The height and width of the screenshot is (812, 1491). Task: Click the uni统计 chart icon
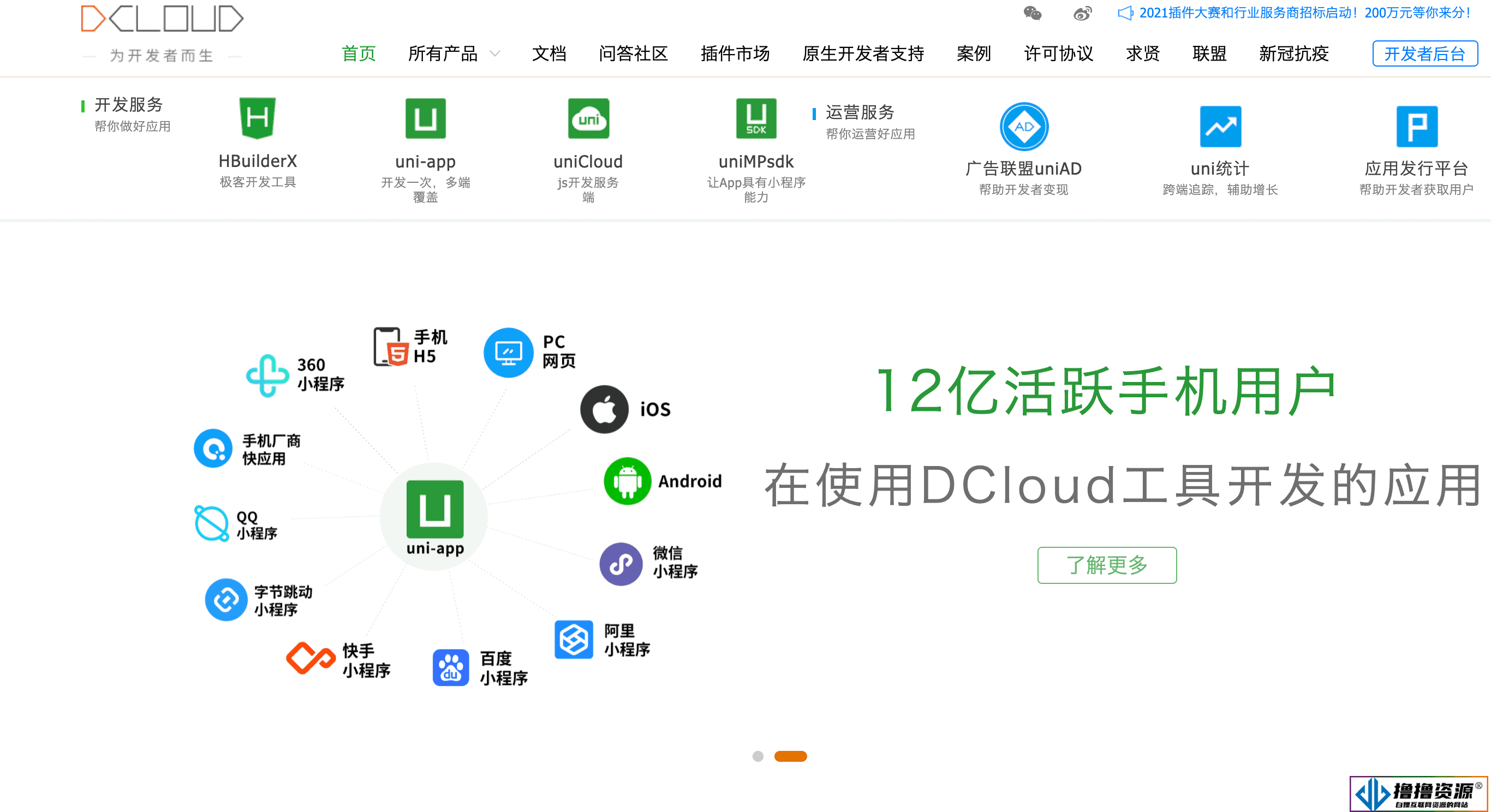1220,126
